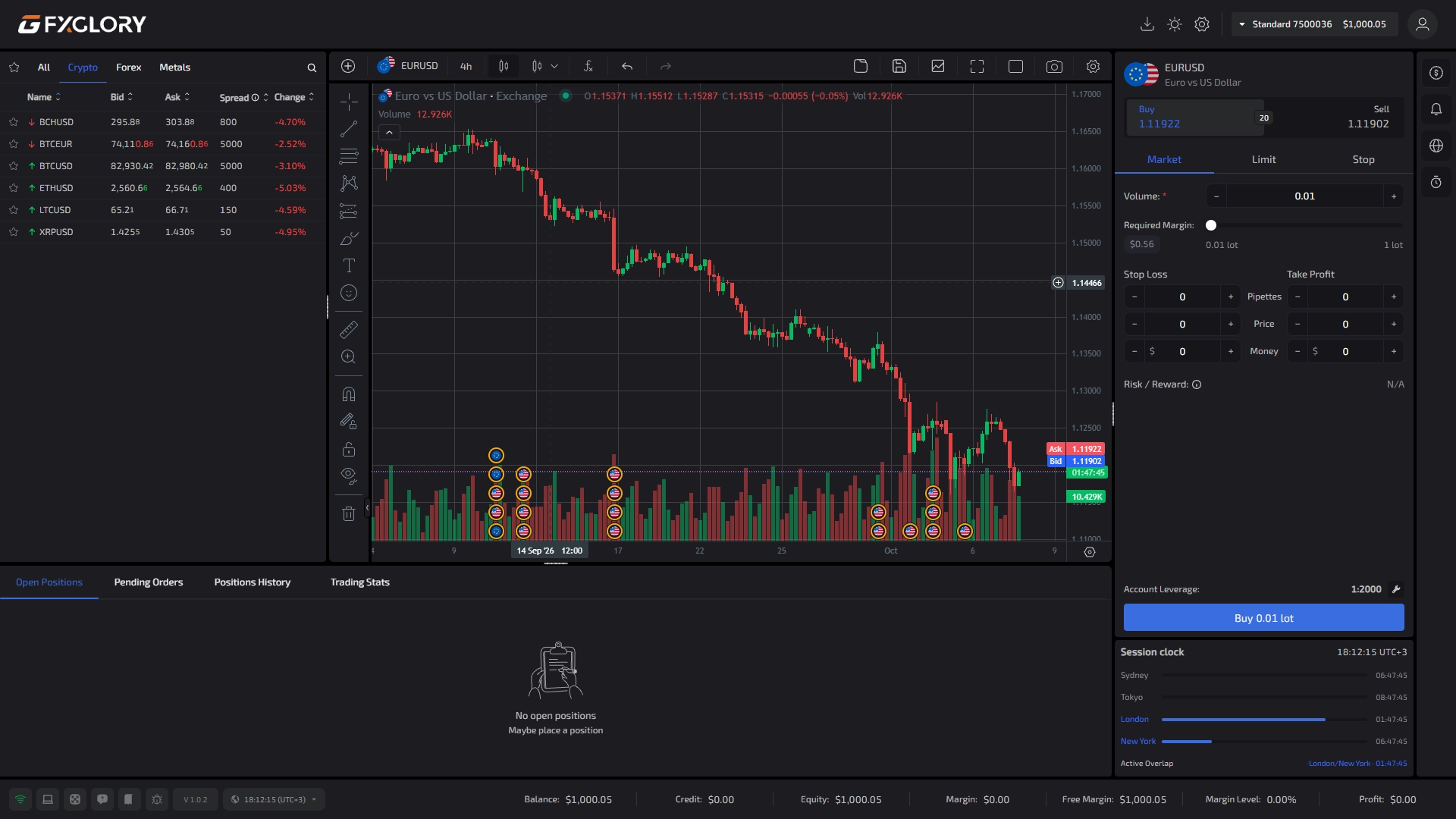This screenshot has height=819, width=1456.
Task: Click the globe icon in right sidebar
Action: coord(1436,146)
